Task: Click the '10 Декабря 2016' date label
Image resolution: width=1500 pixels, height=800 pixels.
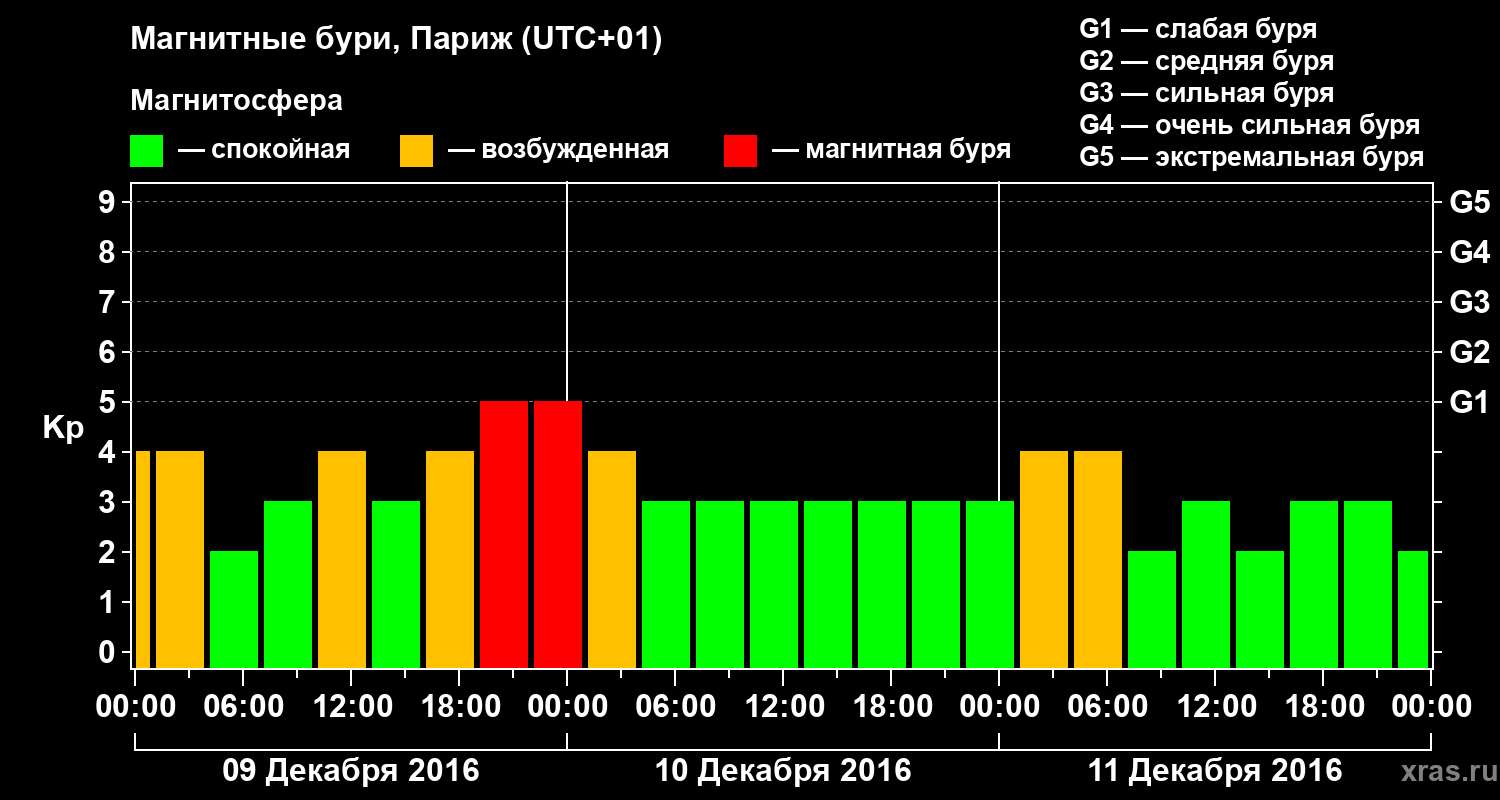Action: coord(783,771)
